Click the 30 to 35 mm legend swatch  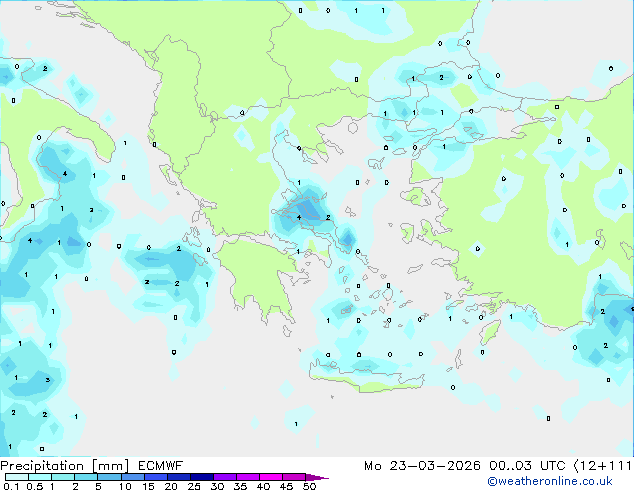[x=225, y=477]
